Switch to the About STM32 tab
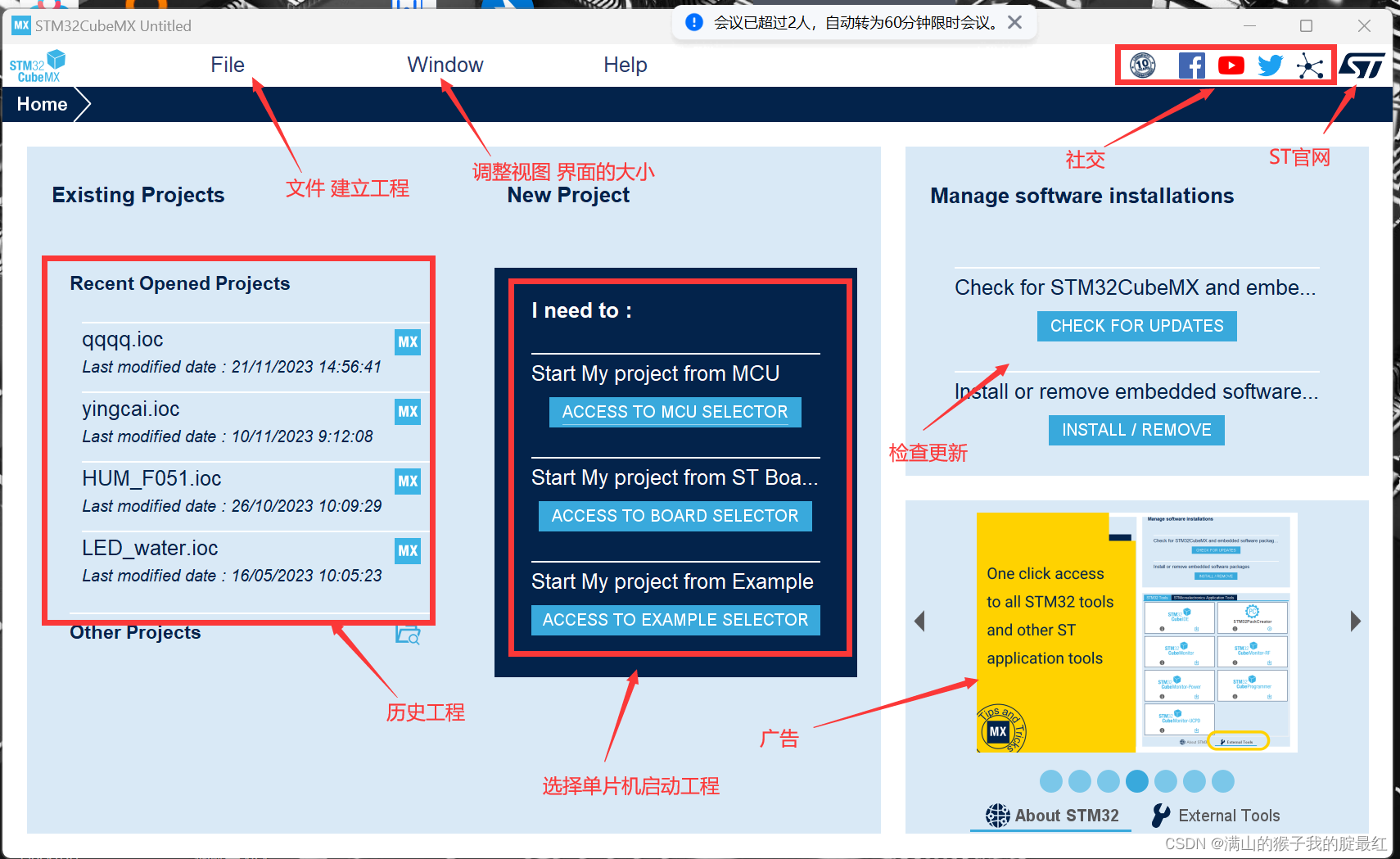Screen dimensions: 1400x859 (x=1052, y=816)
